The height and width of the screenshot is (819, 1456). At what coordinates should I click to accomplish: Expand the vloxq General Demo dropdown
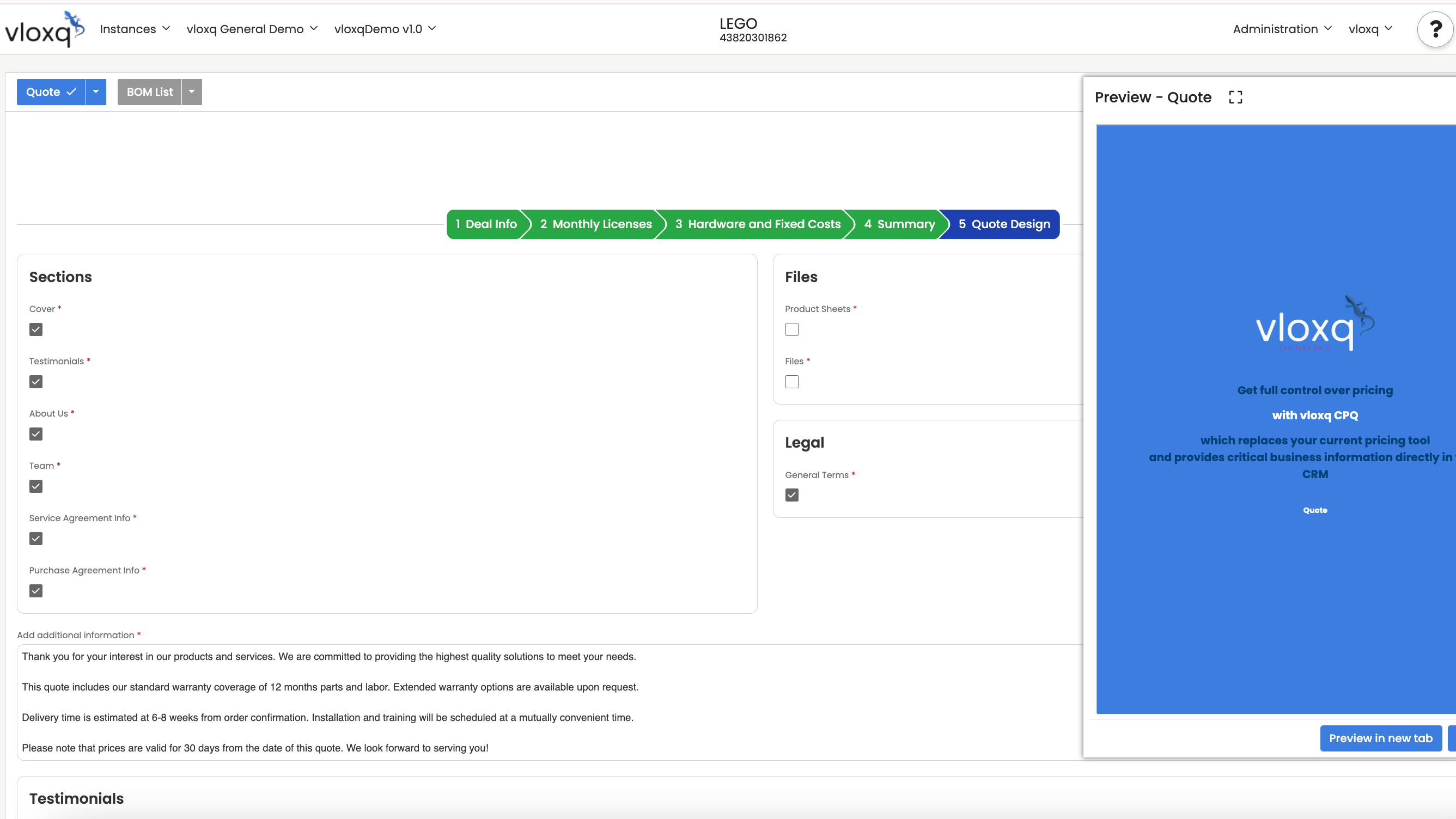252,29
